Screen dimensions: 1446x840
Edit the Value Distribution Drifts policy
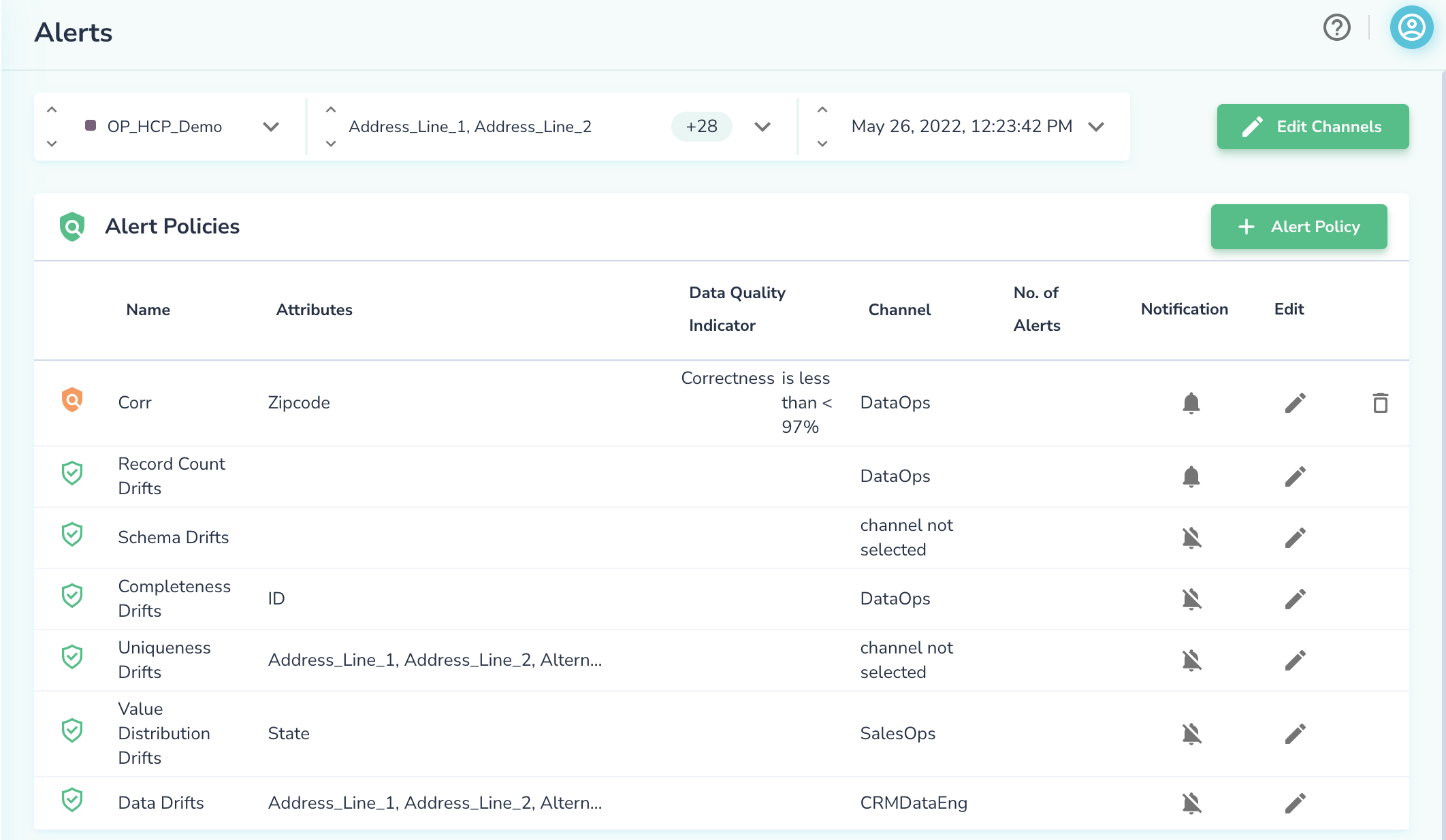1295,734
